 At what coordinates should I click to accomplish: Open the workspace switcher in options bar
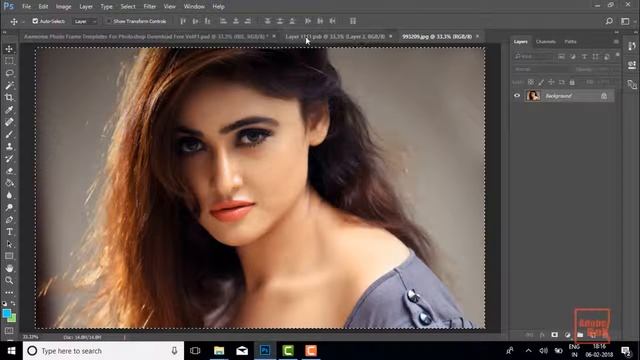pos(625,21)
